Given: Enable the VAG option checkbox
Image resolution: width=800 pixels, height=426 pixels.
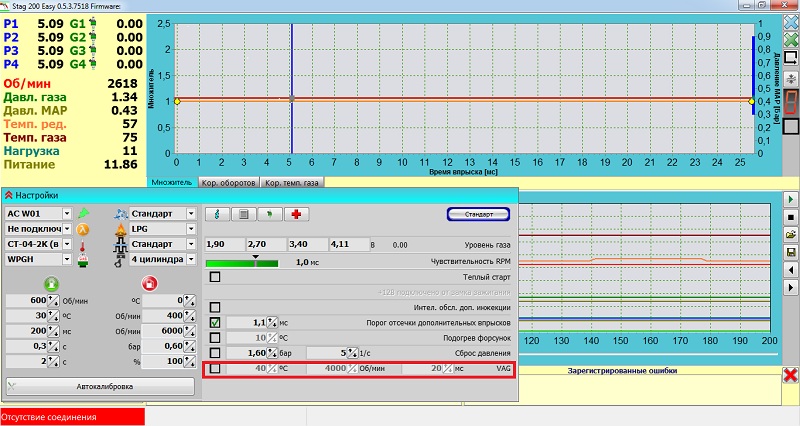Looking at the screenshot, I should [x=215, y=369].
